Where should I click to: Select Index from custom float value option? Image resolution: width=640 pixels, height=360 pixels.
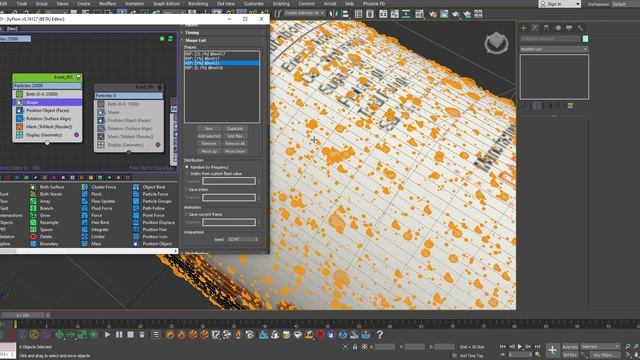[x=187, y=173]
